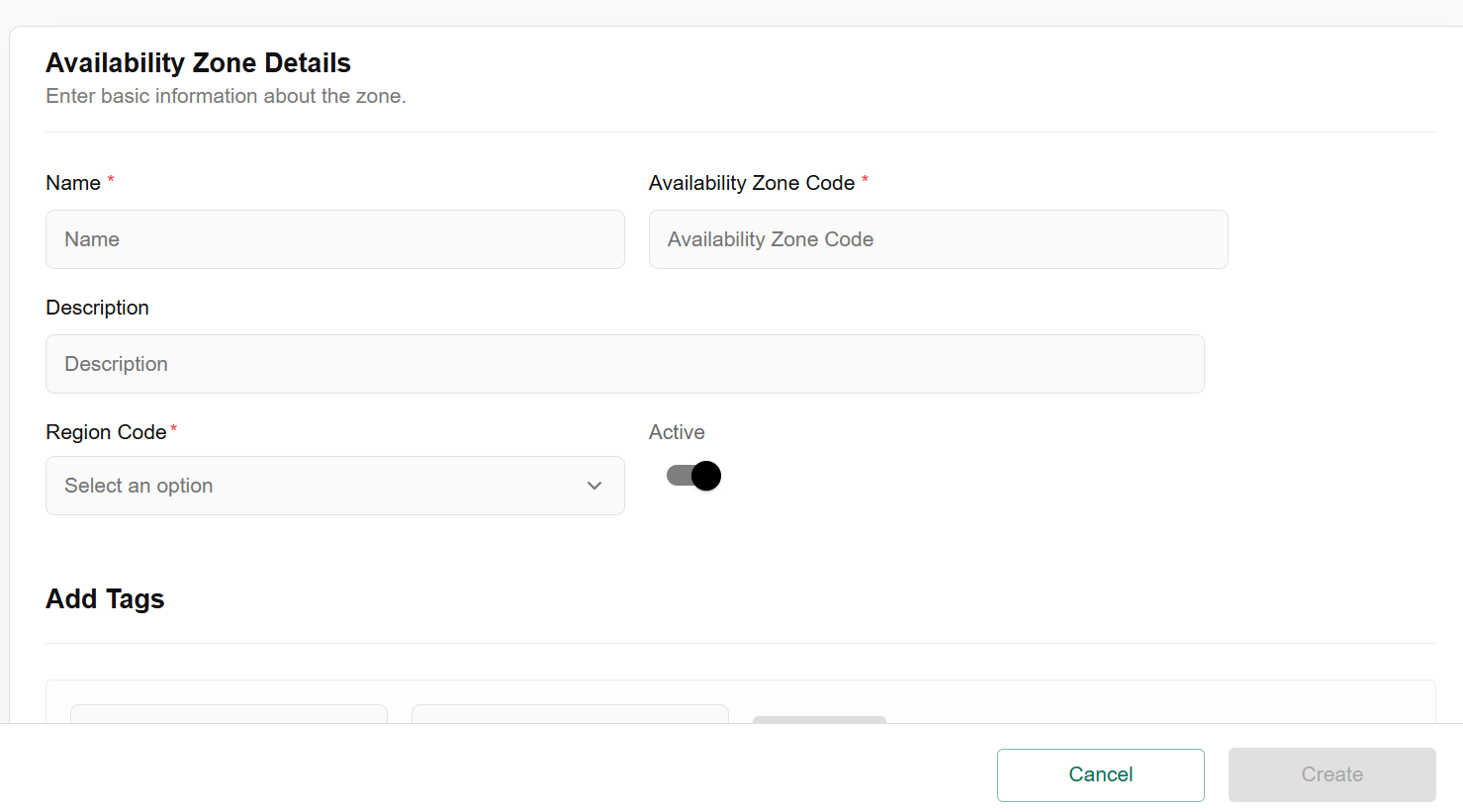1463x812 pixels.
Task: Click the Create button
Action: click(x=1331, y=774)
